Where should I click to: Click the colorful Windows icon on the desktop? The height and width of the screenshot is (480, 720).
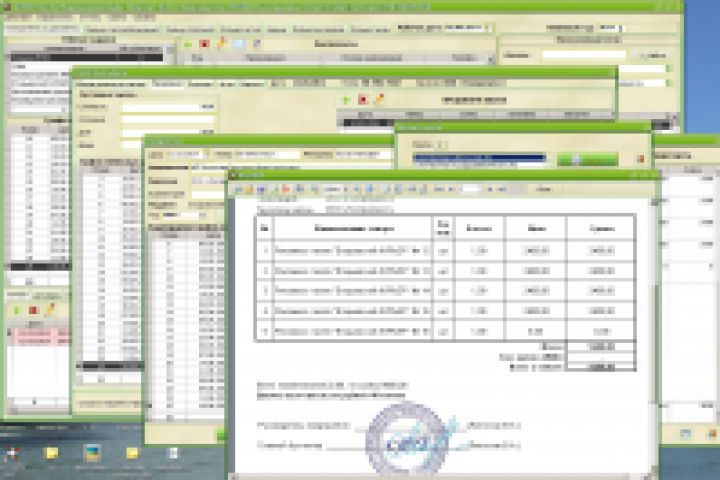(x=11, y=454)
